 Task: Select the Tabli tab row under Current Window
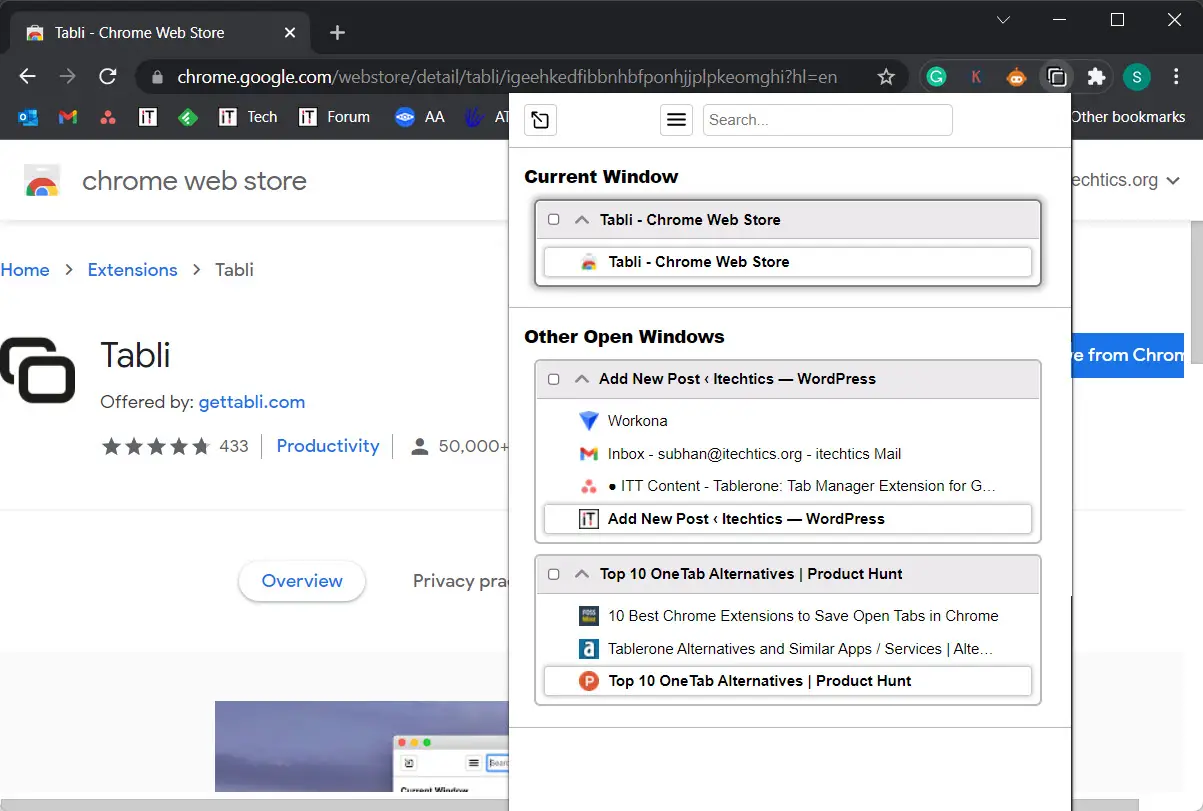pos(788,262)
